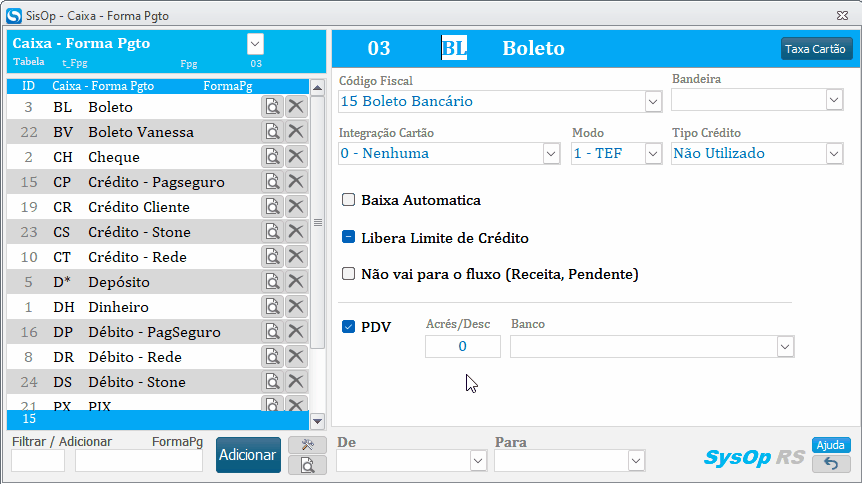Screen dimensions: 862x484
Task: Select the Crédito - Rede list entry
Action: [134, 257]
